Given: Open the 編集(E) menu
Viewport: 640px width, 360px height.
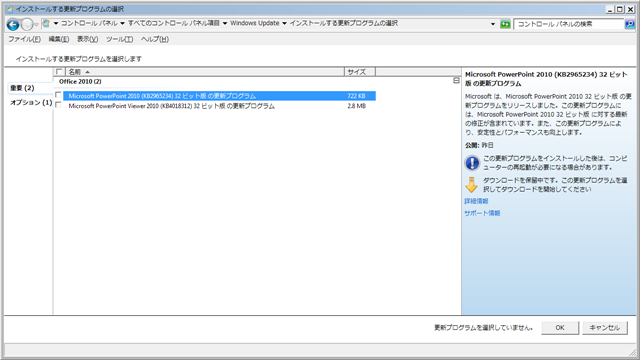Looking at the screenshot, I should tap(59, 39).
